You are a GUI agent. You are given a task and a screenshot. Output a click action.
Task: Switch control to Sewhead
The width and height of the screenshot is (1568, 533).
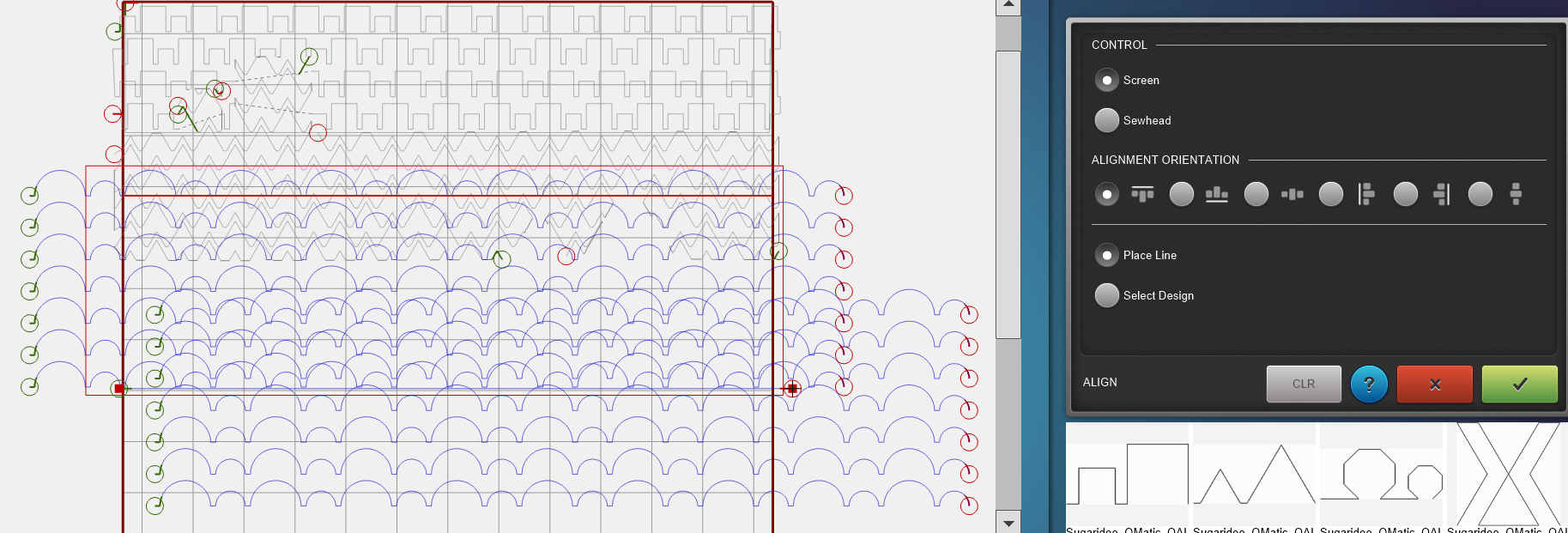pyautogui.click(x=1107, y=121)
